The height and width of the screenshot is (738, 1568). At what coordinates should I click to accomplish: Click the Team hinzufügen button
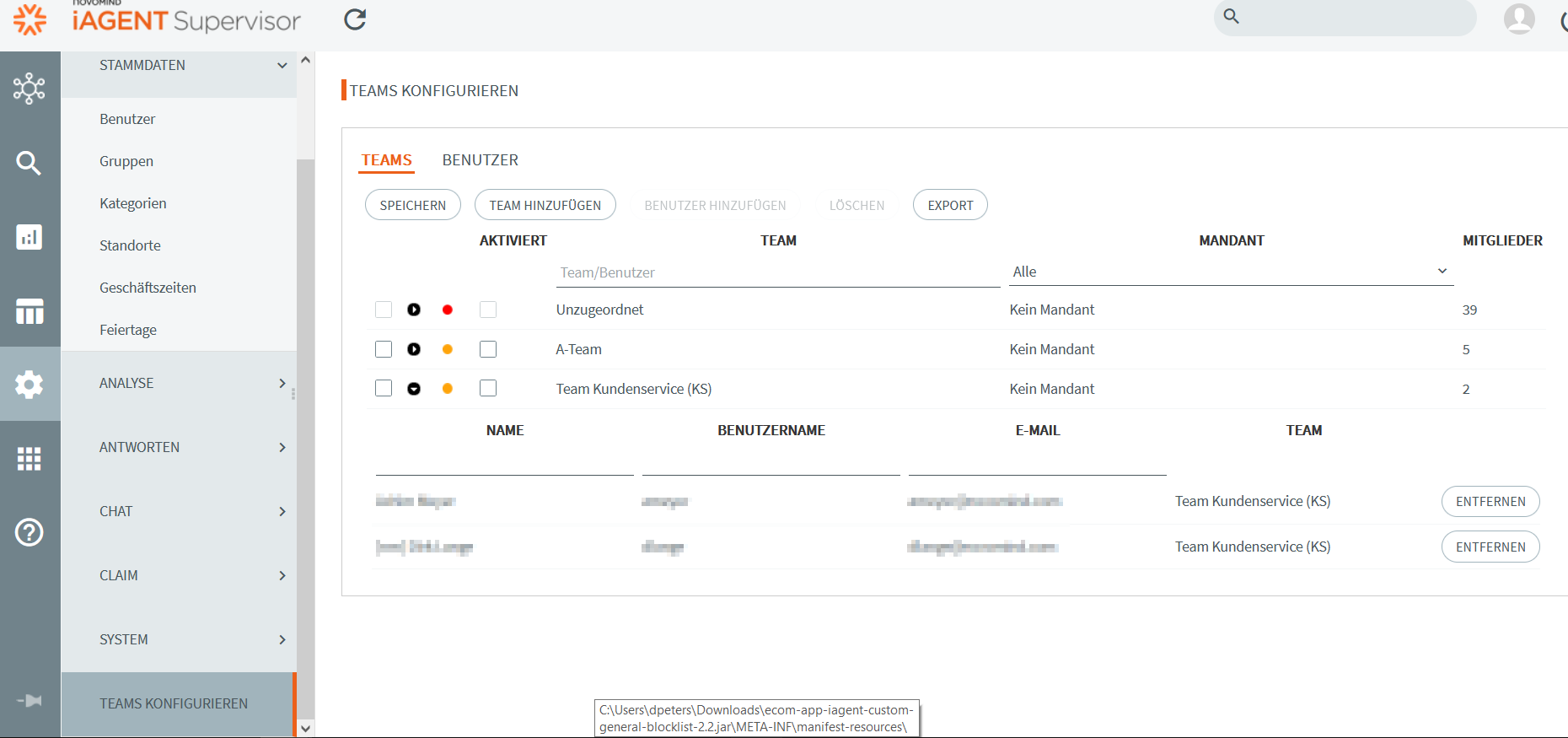[545, 205]
